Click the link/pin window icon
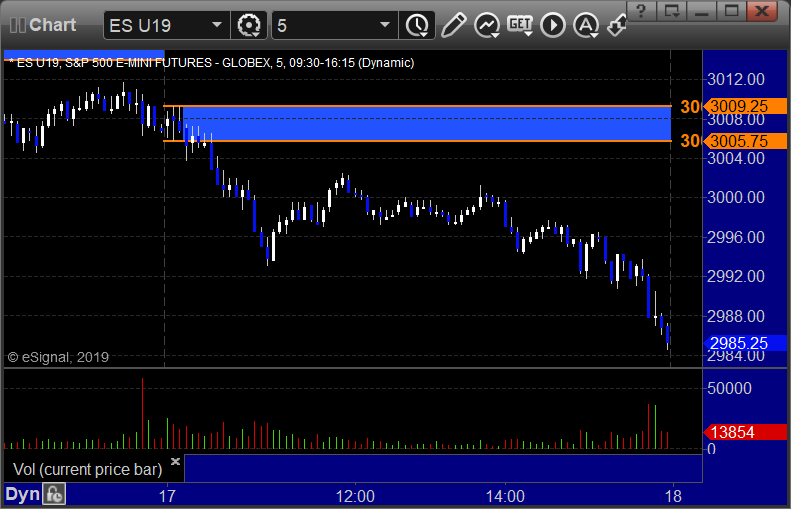The image size is (791, 509). coord(616,25)
